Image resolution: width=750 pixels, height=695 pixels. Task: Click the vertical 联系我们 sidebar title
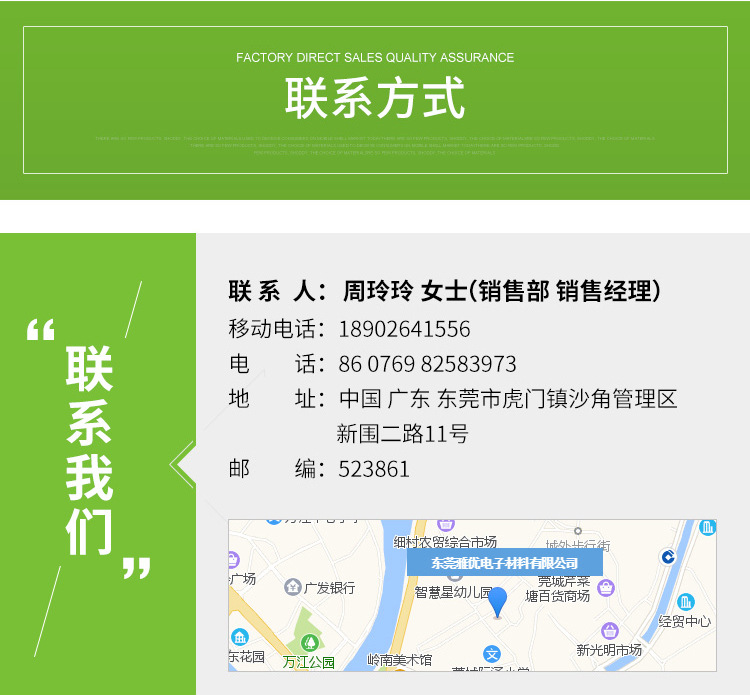(89, 450)
